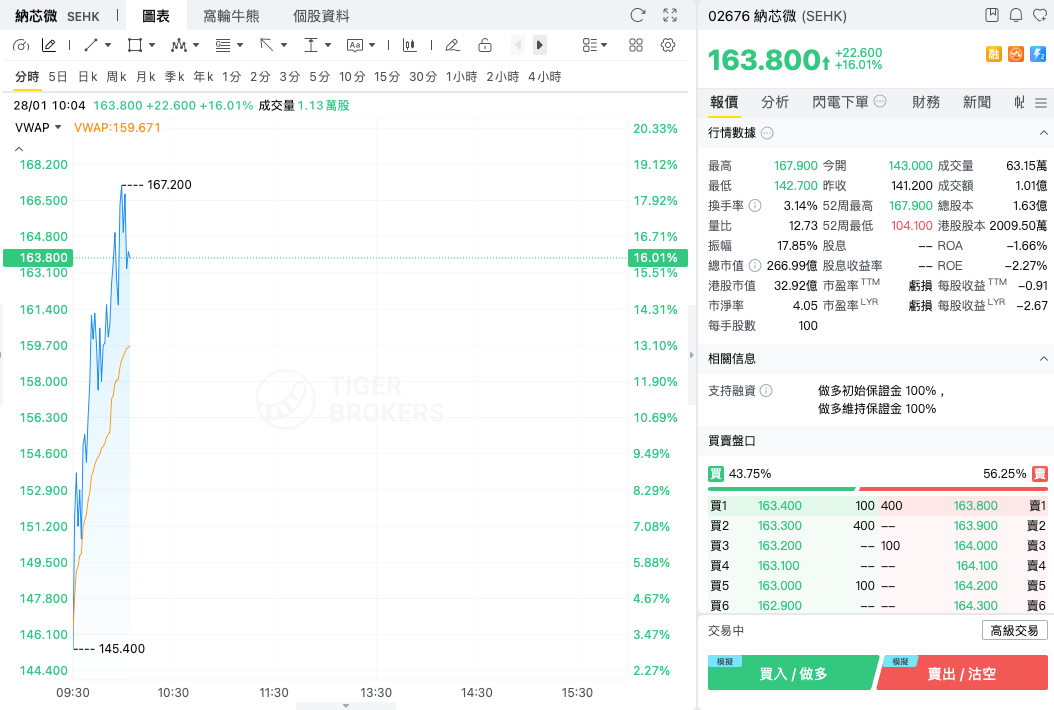Add stock to watchlist with heart icon
Screen dimensions: 1054x710
pos(1040,15)
